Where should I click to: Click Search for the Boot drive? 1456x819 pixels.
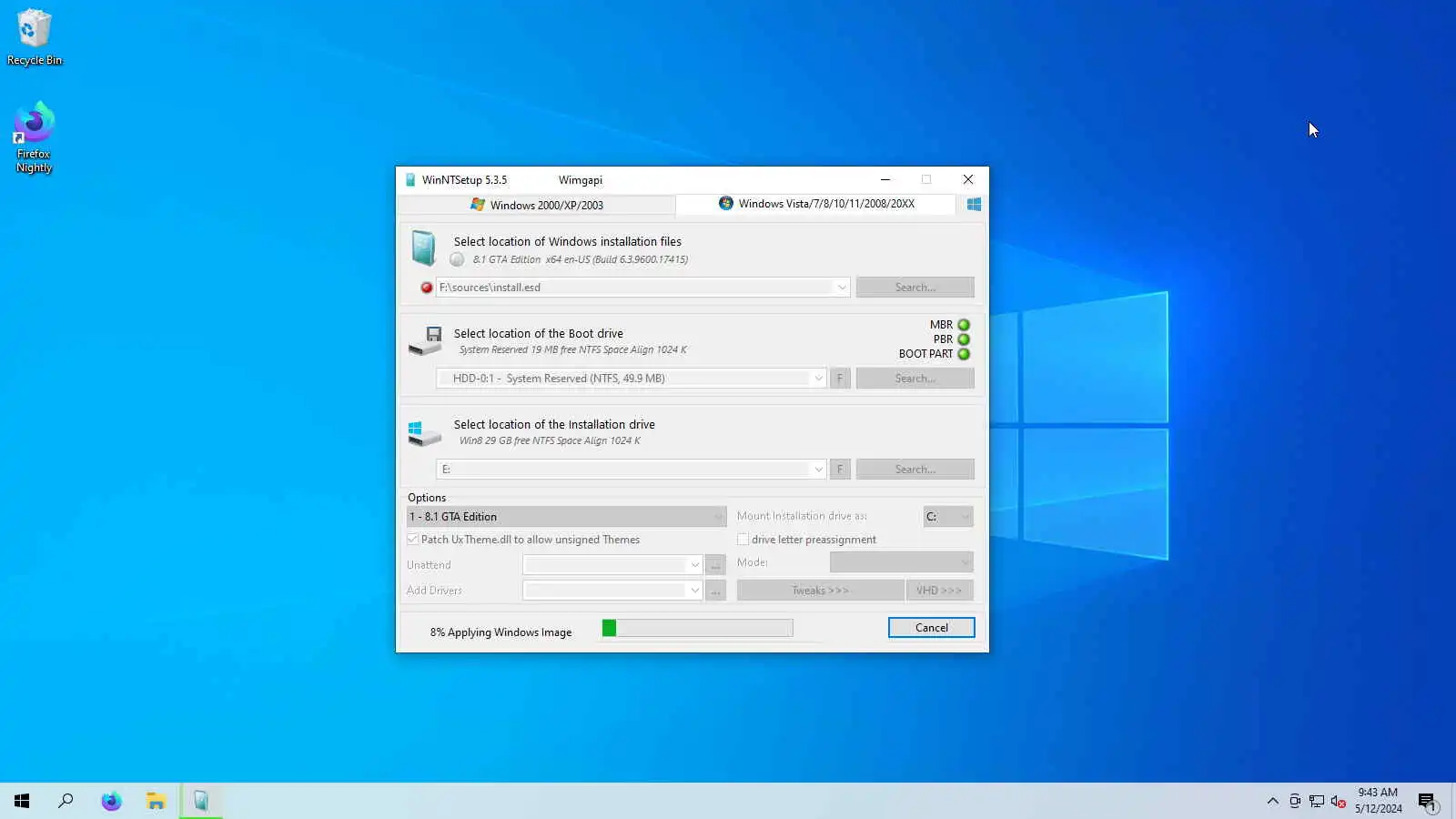coord(915,379)
